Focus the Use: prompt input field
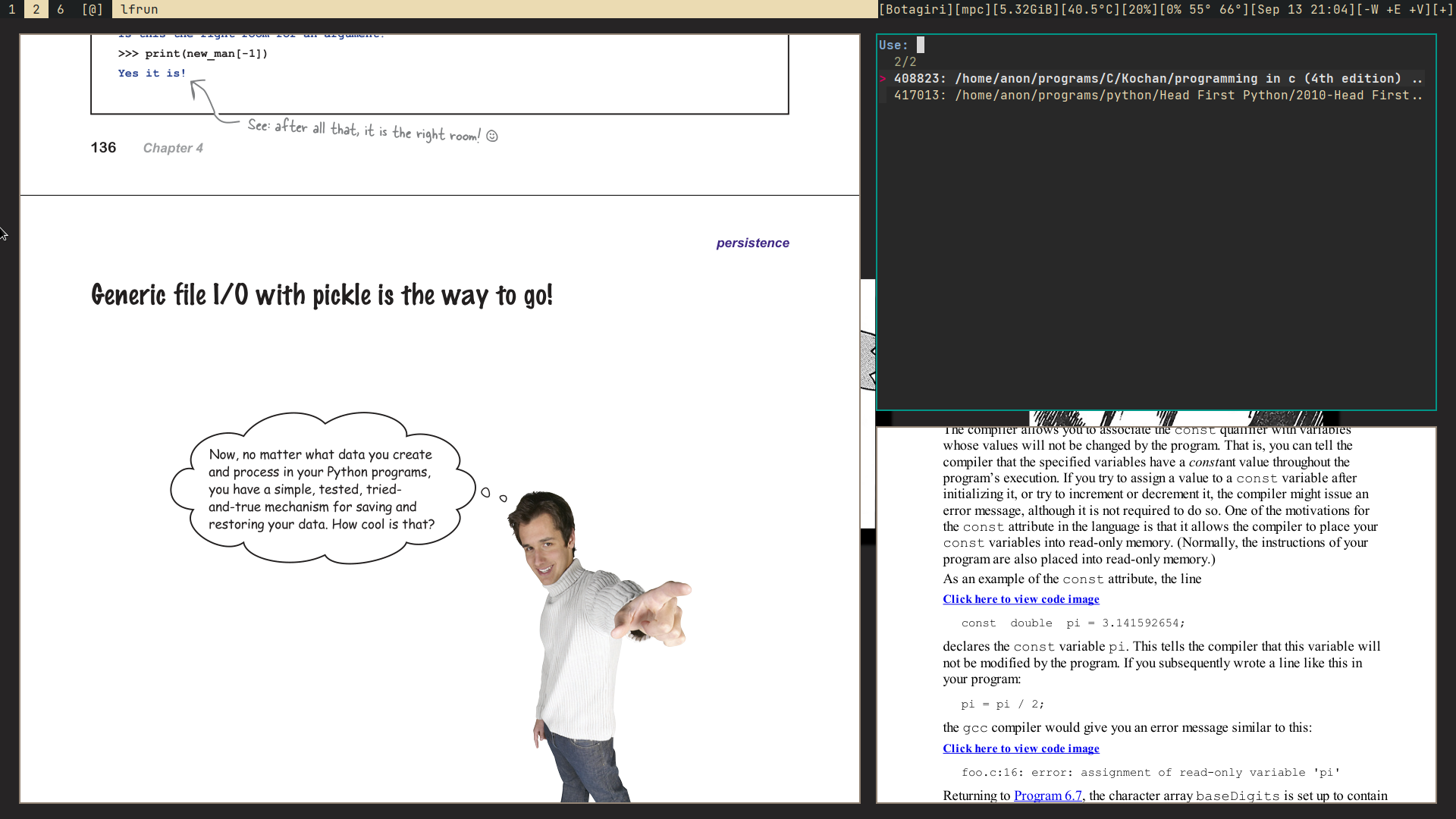This screenshot has width=1456, height=819. 1156,45
